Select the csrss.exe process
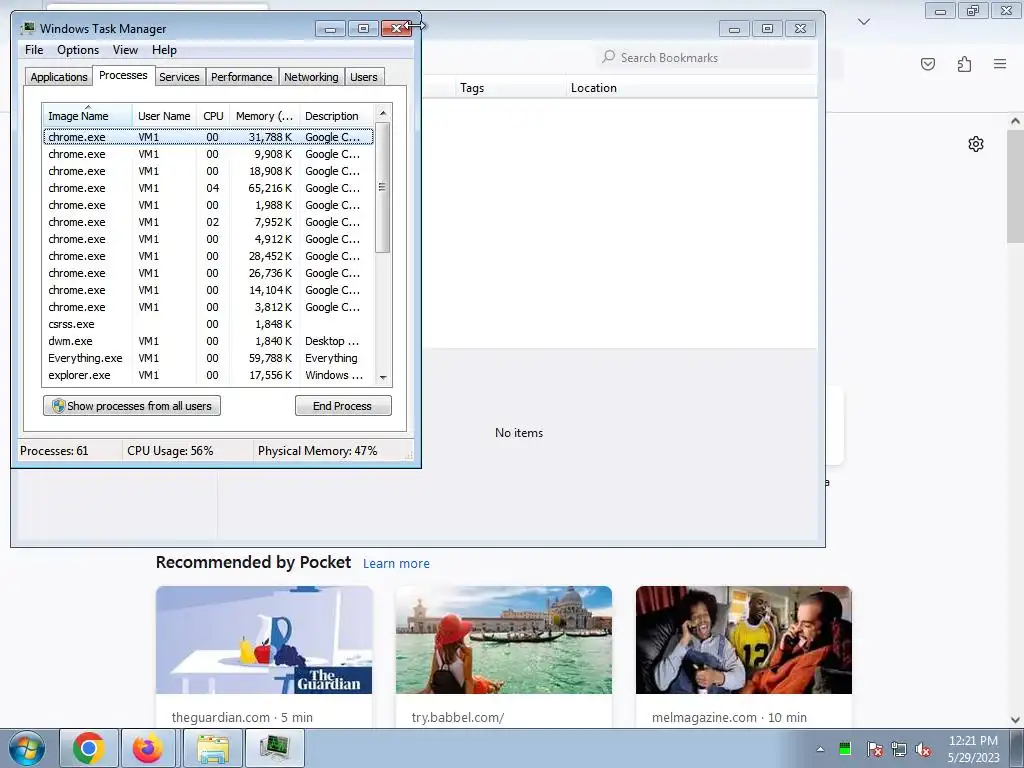The width and height of the screenshot is (1024, 768). tap(208, 324)
